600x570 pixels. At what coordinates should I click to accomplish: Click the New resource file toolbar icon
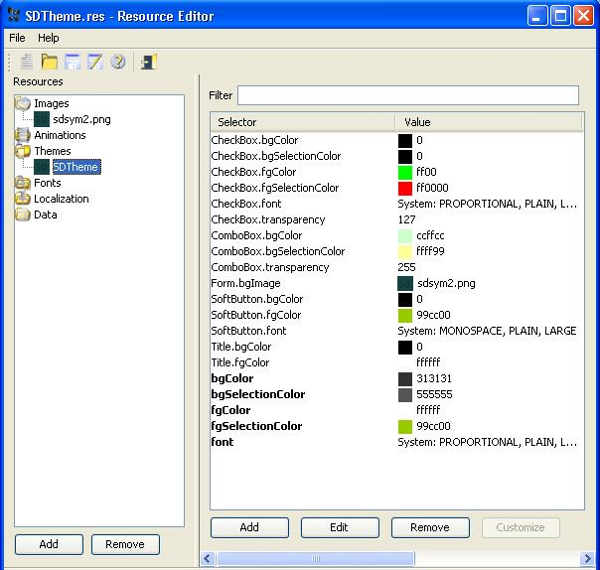[x=26, y=62]
